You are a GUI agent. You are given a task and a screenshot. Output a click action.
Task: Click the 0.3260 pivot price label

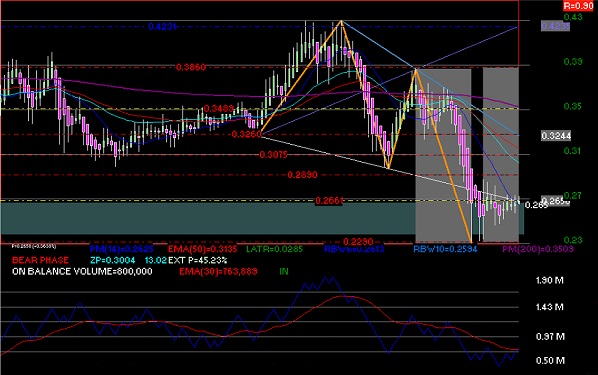246,134
